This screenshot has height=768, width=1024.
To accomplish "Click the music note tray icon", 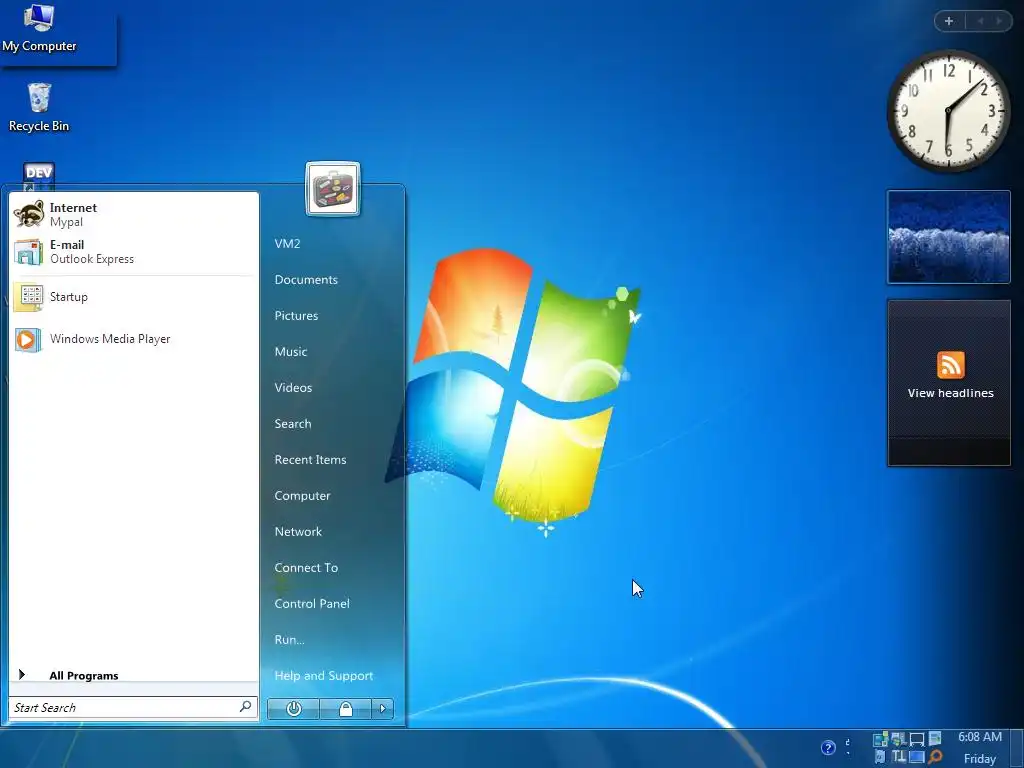I will tap(880, 757).
